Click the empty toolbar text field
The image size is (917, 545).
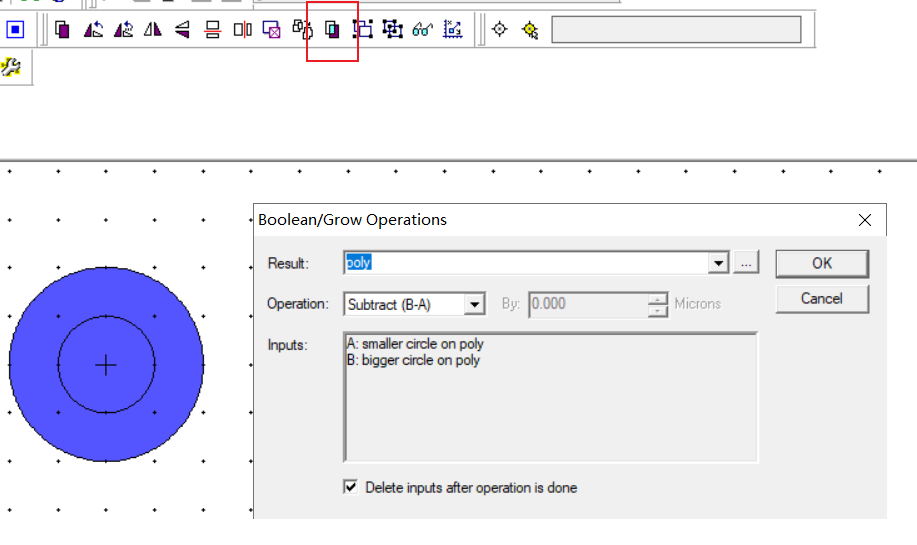point(676,29)
